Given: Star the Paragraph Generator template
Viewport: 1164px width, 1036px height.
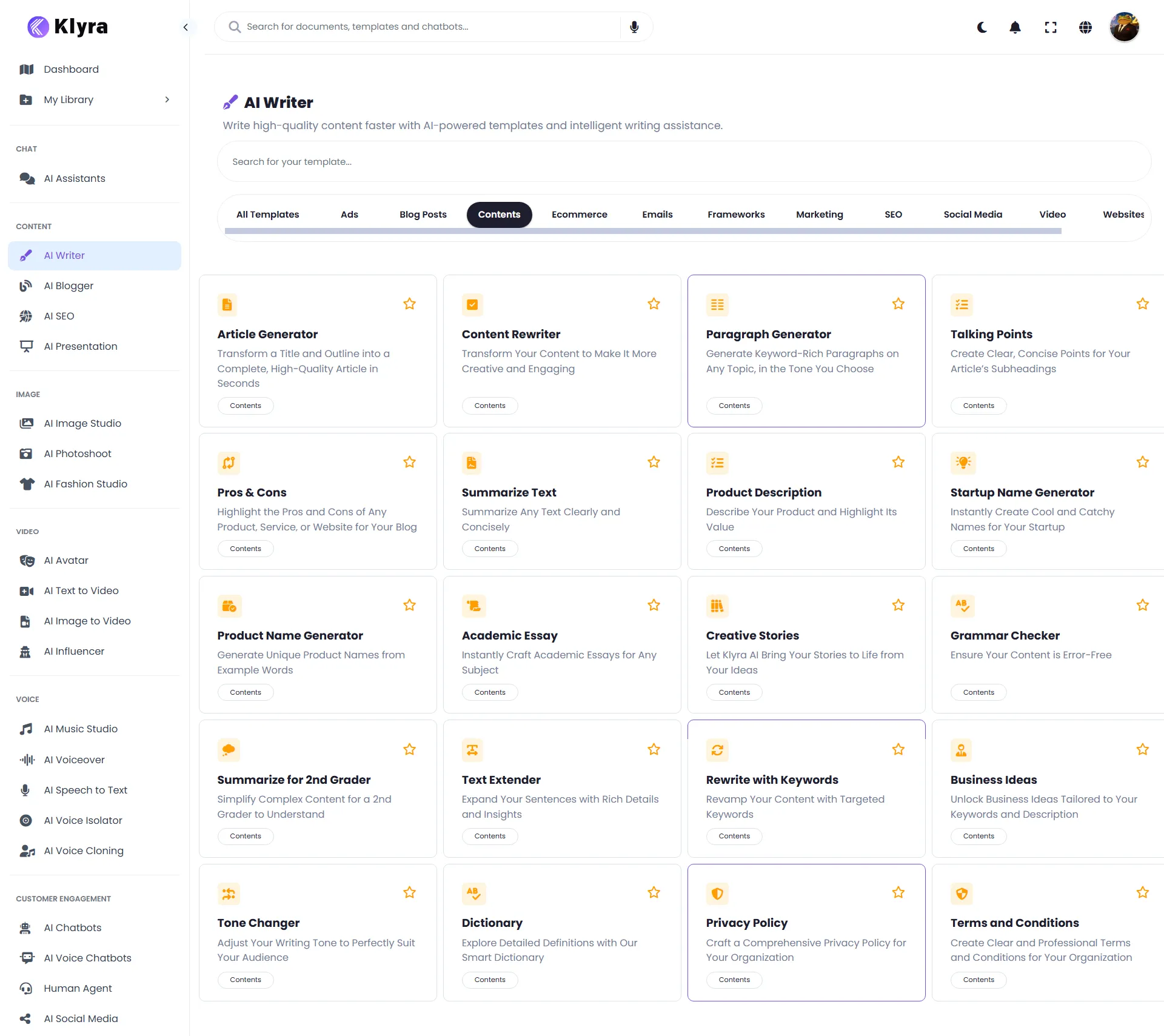Looking at the screenshot, I should click(898, 304).
